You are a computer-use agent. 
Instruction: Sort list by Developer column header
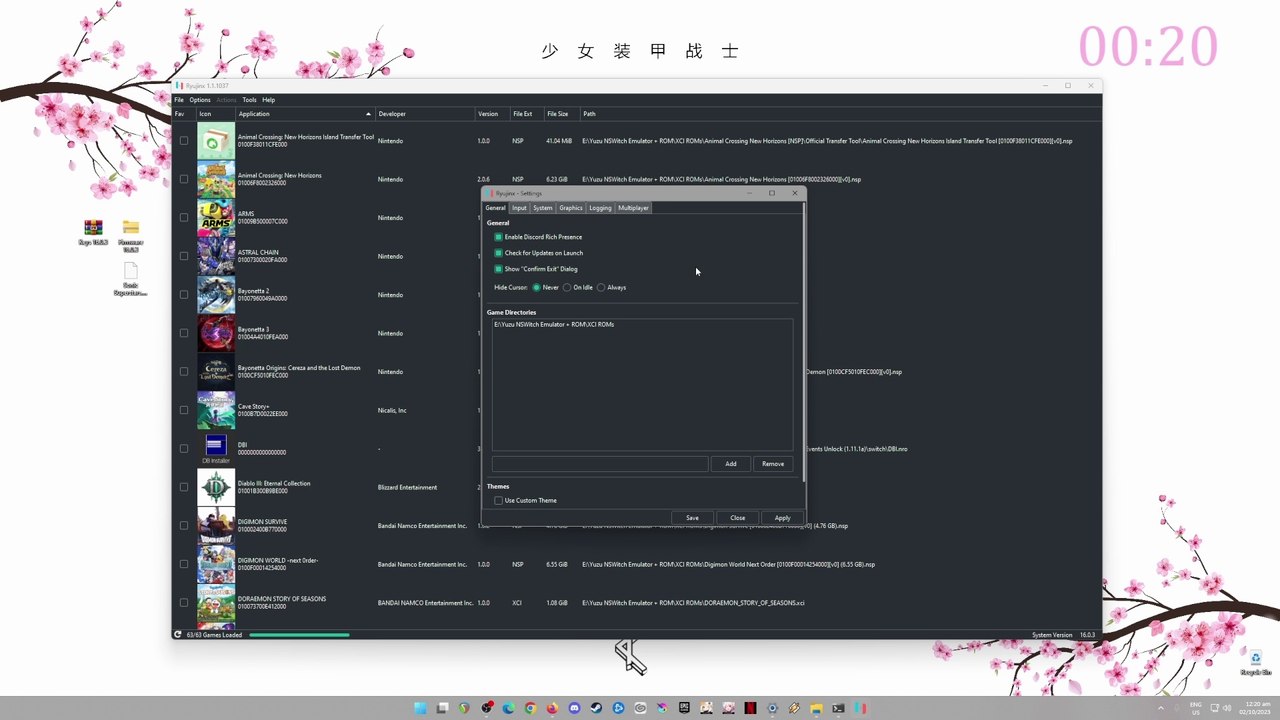pyautogui.click(x=425, y=114)
